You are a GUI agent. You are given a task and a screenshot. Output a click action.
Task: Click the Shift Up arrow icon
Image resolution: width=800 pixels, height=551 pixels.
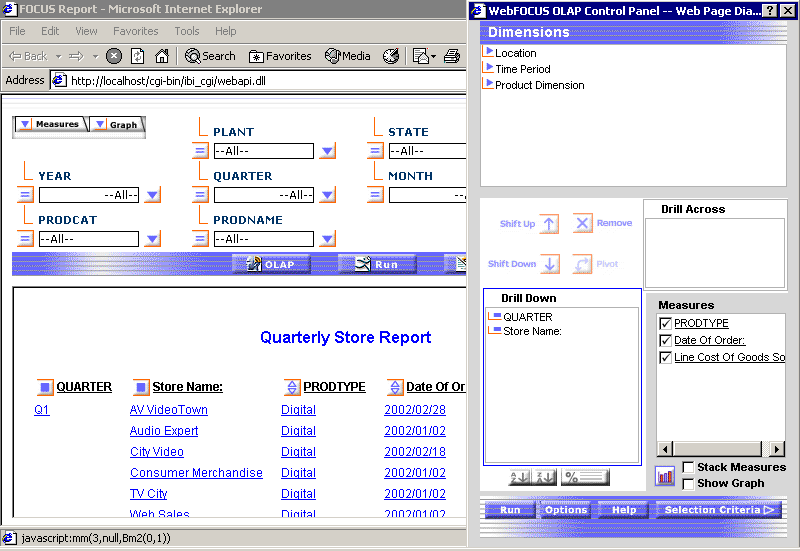(549, 223)
